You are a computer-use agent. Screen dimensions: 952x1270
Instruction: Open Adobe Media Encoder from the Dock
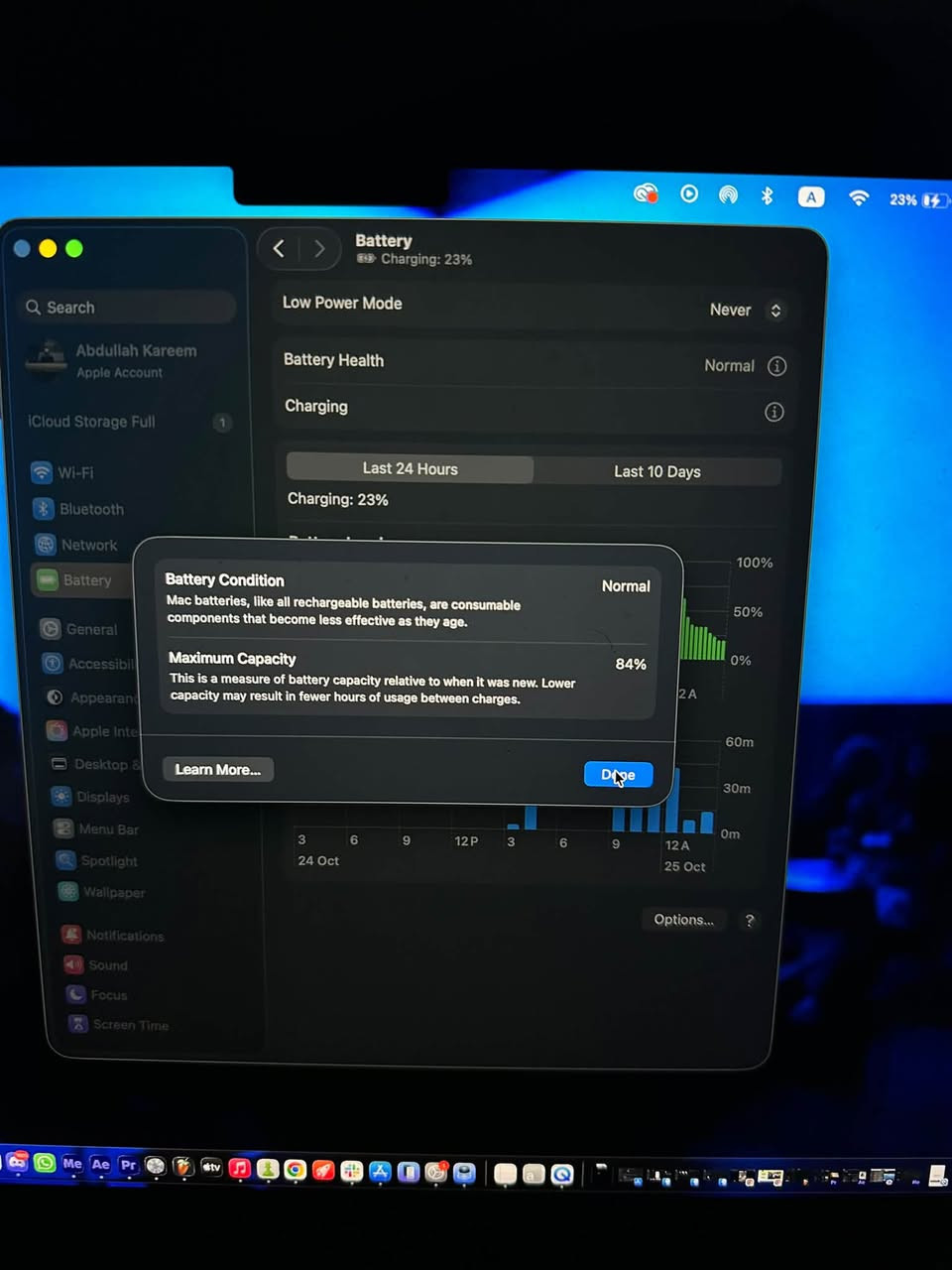click(x=72, y=1164)
